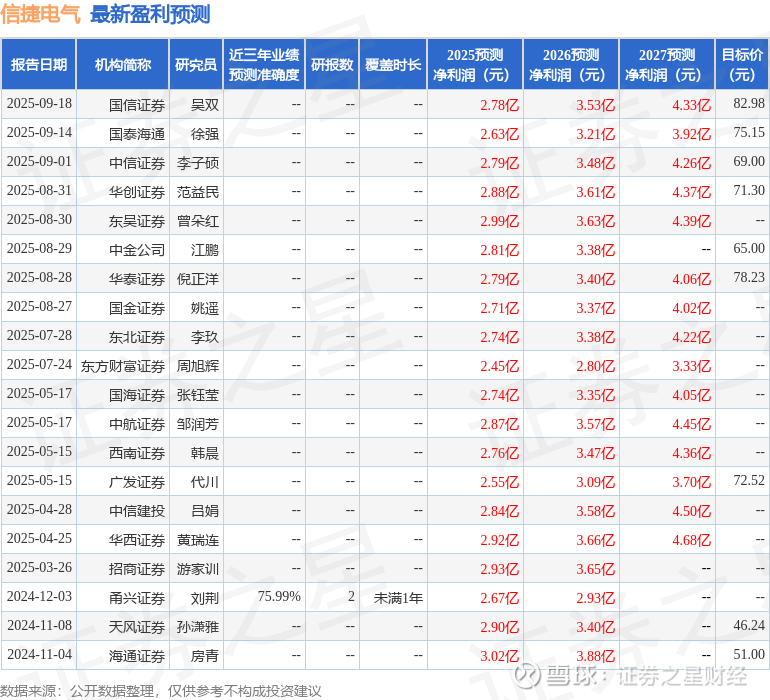Click target price 75.15

[749, 133]
